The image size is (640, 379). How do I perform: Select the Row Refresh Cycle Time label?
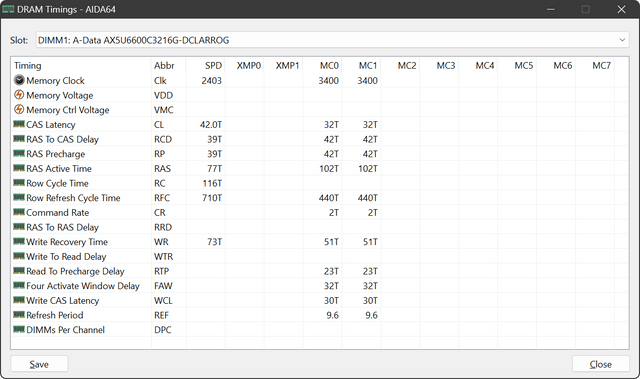(73, 198)
